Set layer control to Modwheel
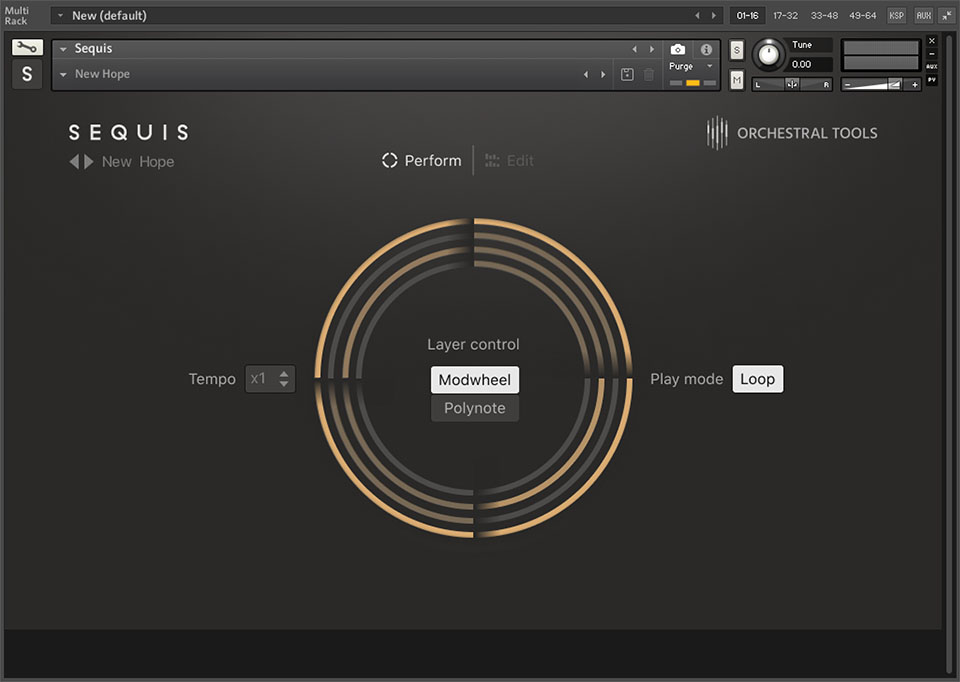Image resolution: width=960 pixels, height=682 pixels. coord(474,380)
